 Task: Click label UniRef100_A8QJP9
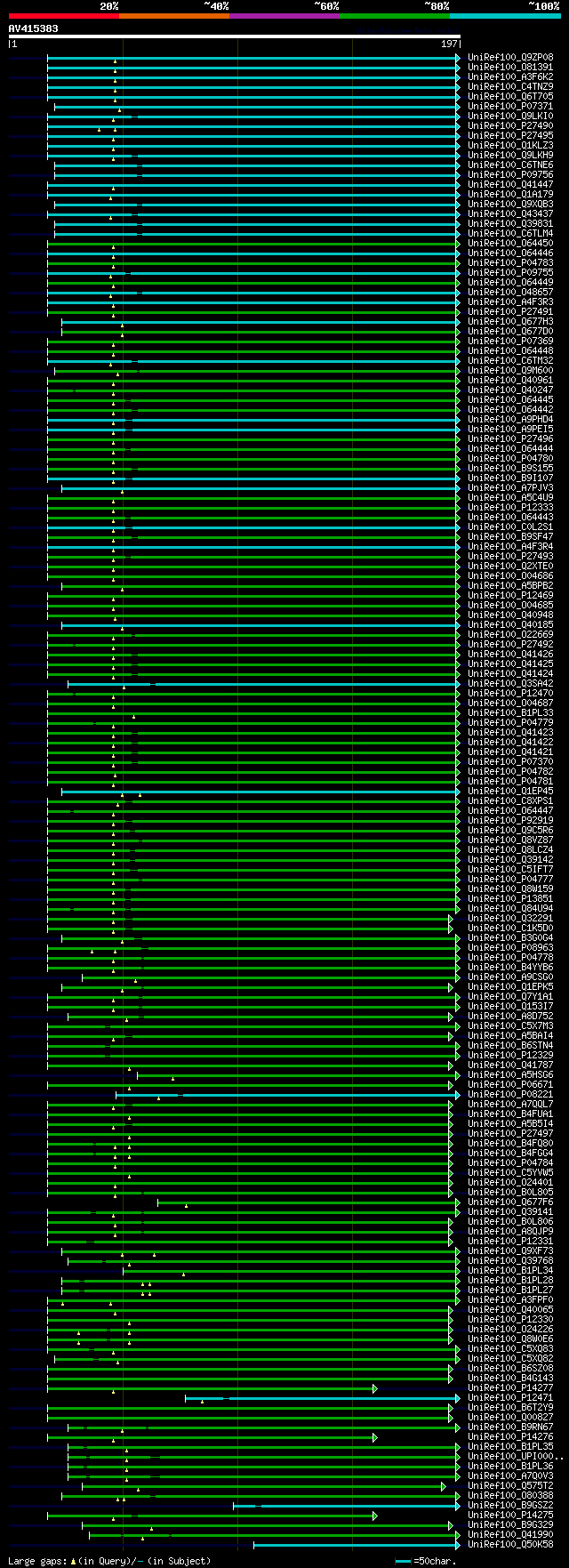click(x=510, y=1231)
